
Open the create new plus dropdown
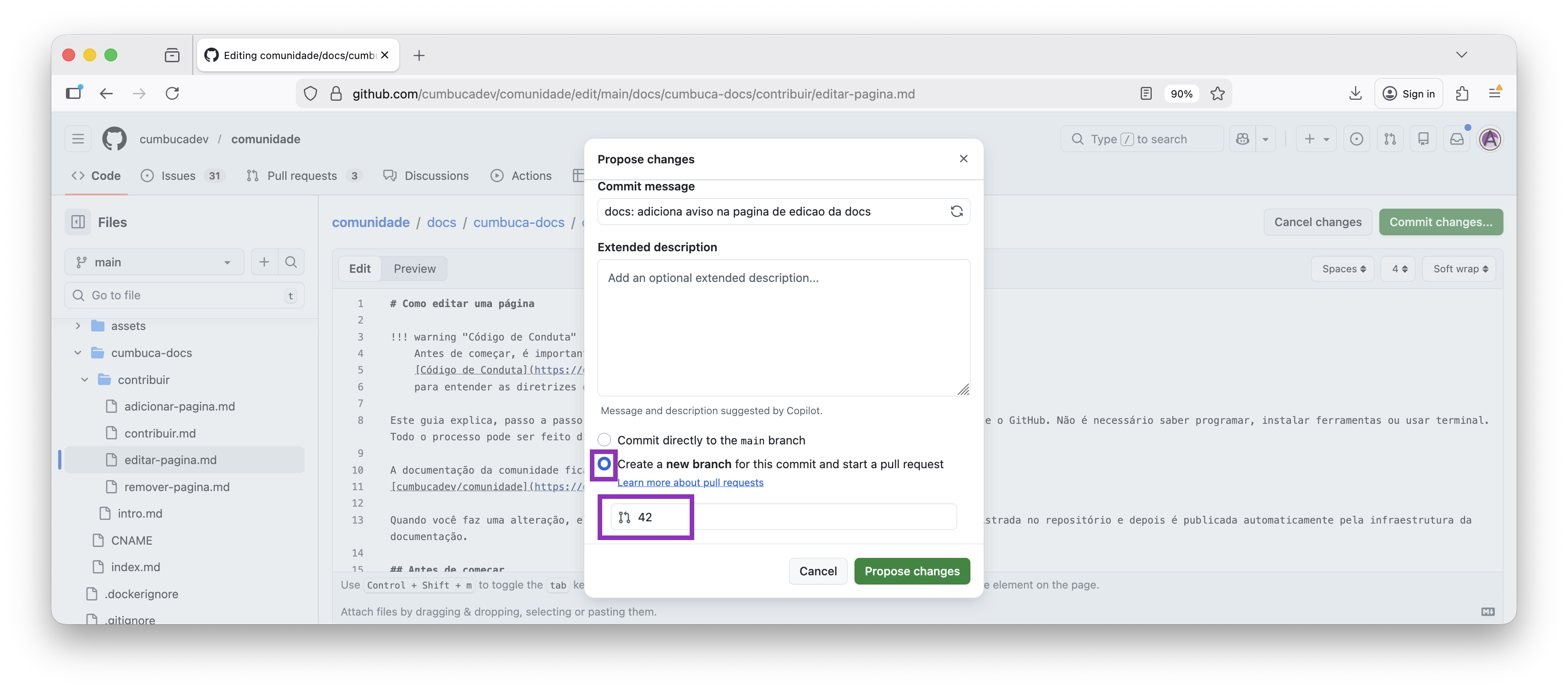click(1315, 139)
